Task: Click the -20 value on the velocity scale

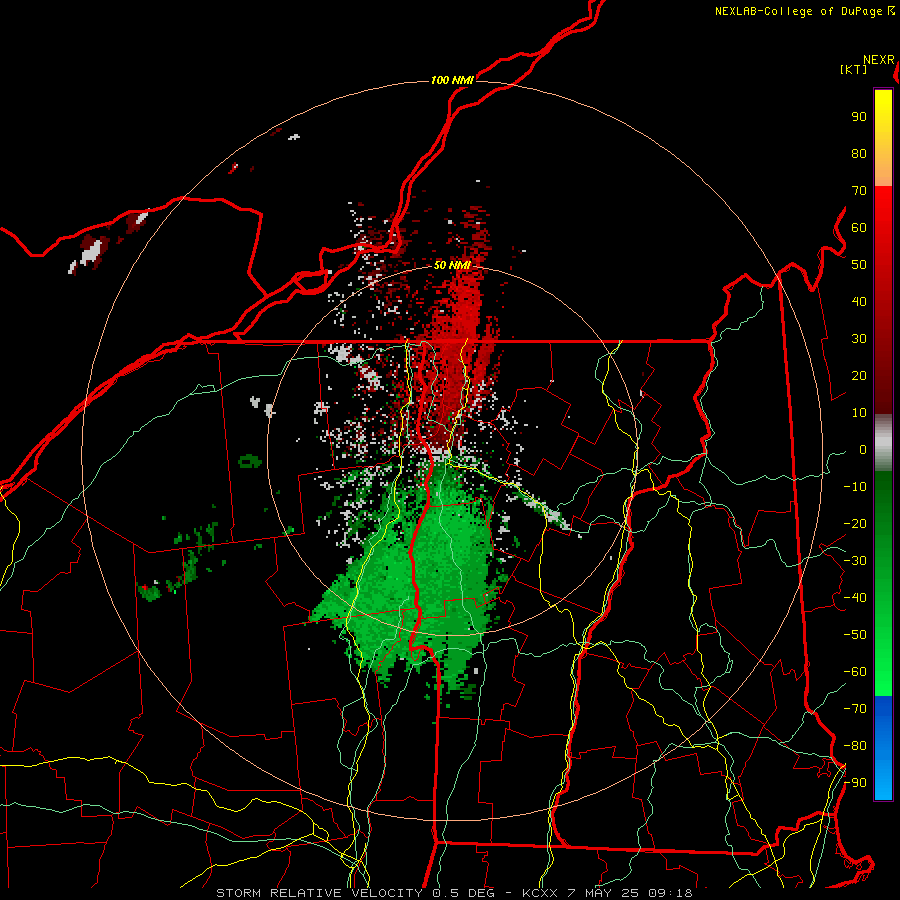Action: 855,524
